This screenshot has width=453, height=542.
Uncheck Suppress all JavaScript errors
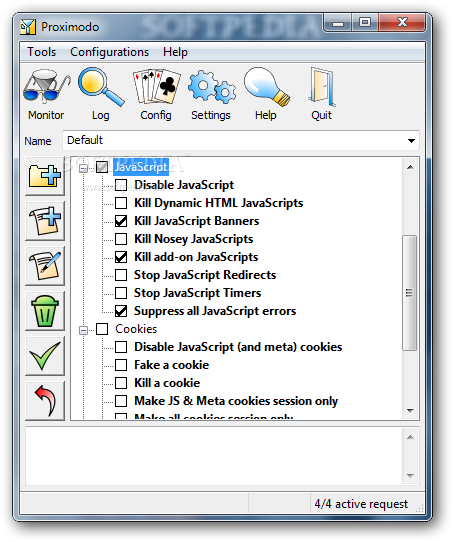click(121, 311)
